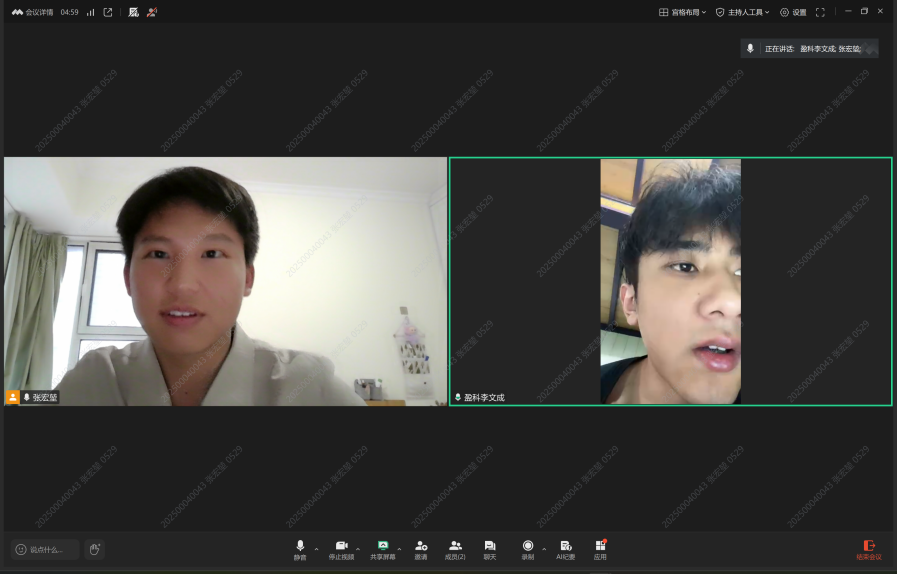Check the network signal strength icon

(x=91, y=12)
